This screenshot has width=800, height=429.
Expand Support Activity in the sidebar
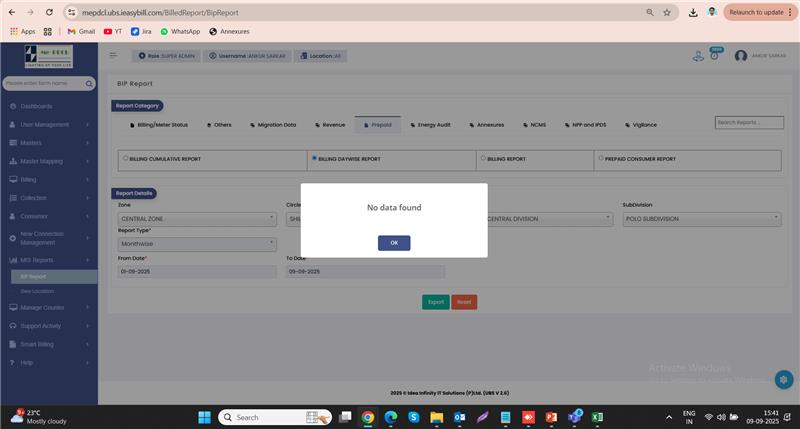(49, 326)
